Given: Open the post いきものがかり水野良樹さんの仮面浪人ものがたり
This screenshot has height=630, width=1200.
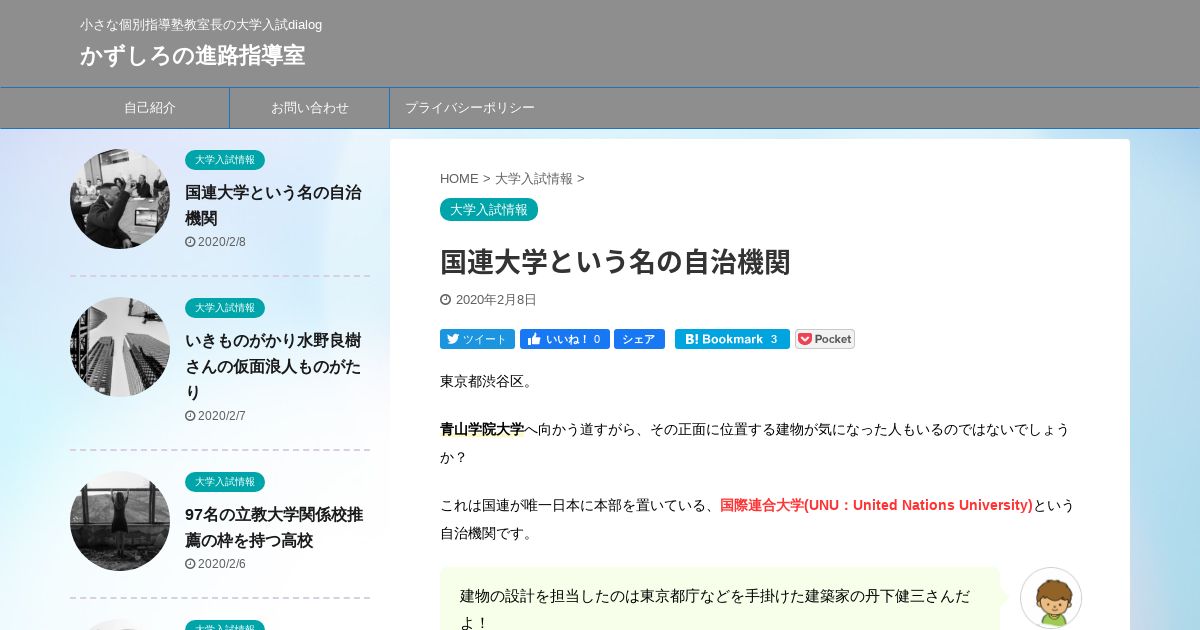Looking at the screenshot, I should coord(273,366).
